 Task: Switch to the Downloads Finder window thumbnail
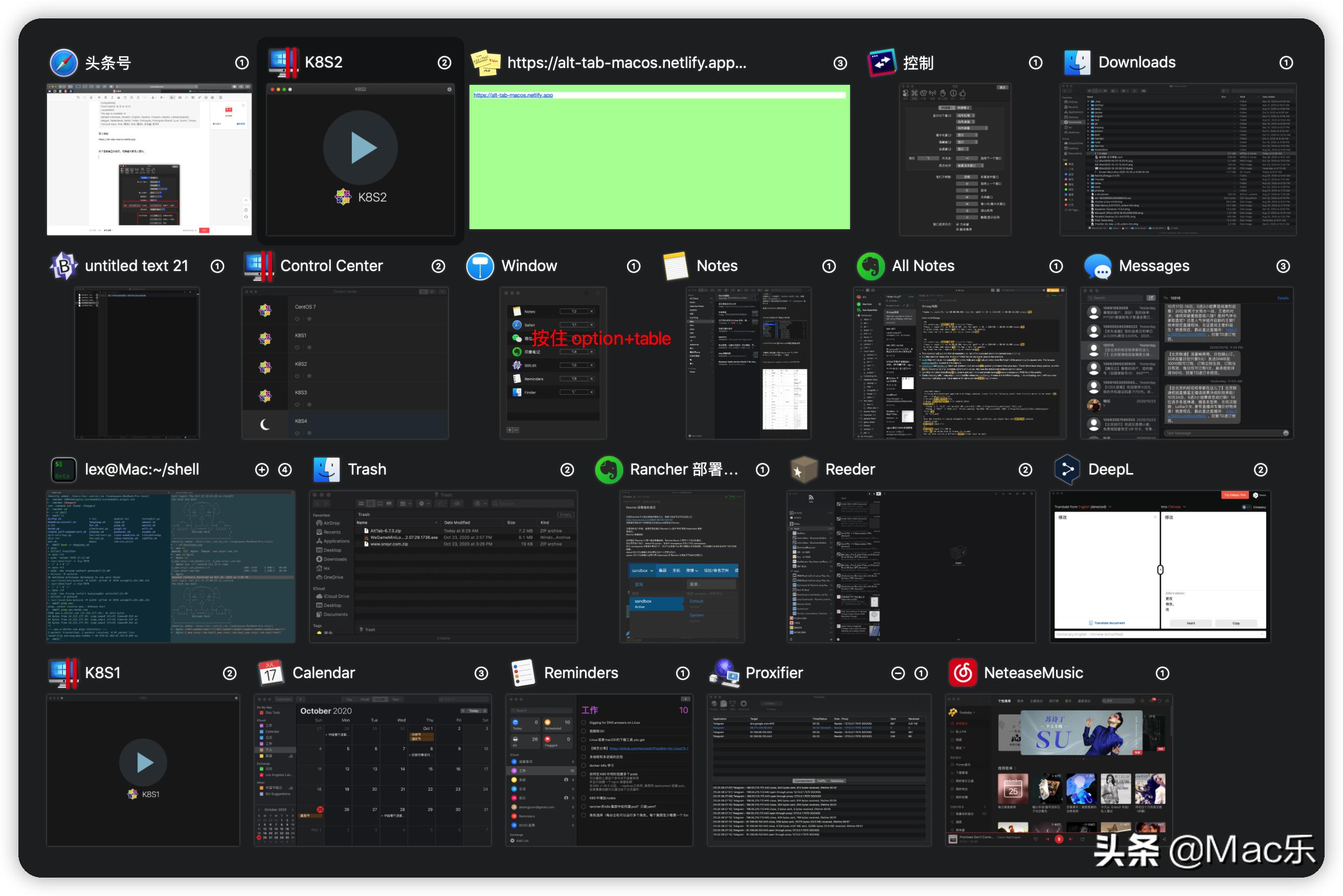tap(1177, 159)
